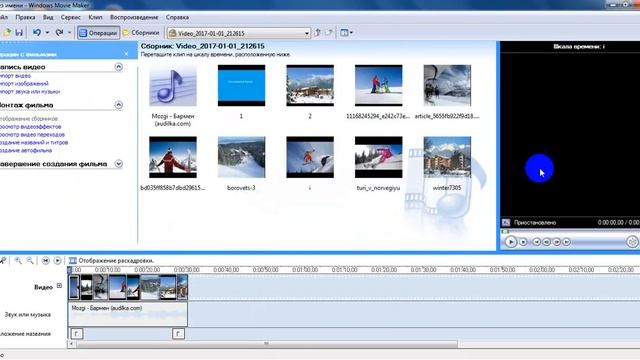Open the Redo history dropdown arrow

(69, 33)
